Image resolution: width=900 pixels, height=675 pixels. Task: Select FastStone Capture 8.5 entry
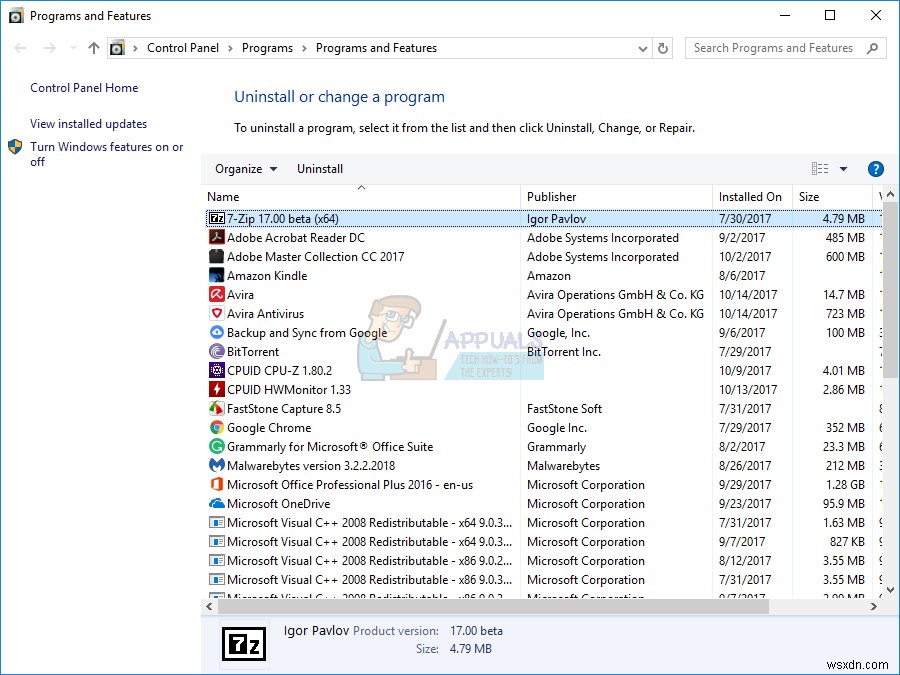tap(284, 408)
